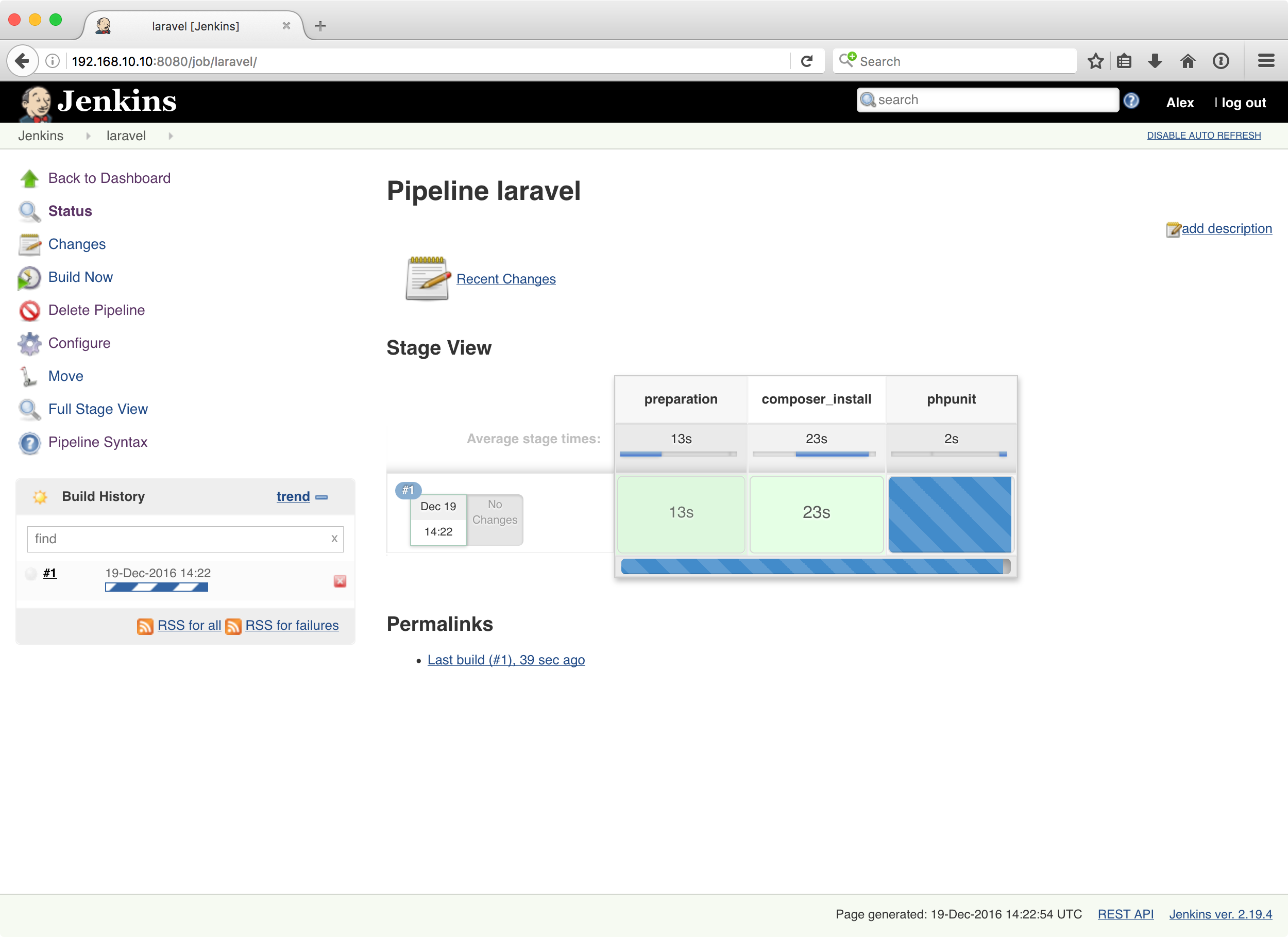Focus the Jenkins search input field
Screen dimensions: 1288x937
(987, 100)
